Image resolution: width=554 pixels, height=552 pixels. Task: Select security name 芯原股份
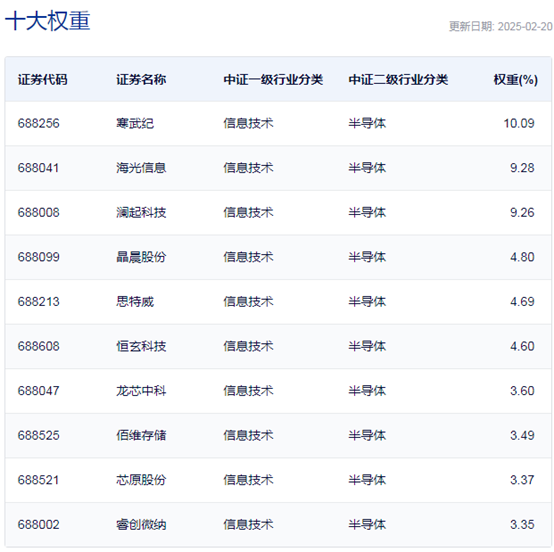[x=141, y=480]
